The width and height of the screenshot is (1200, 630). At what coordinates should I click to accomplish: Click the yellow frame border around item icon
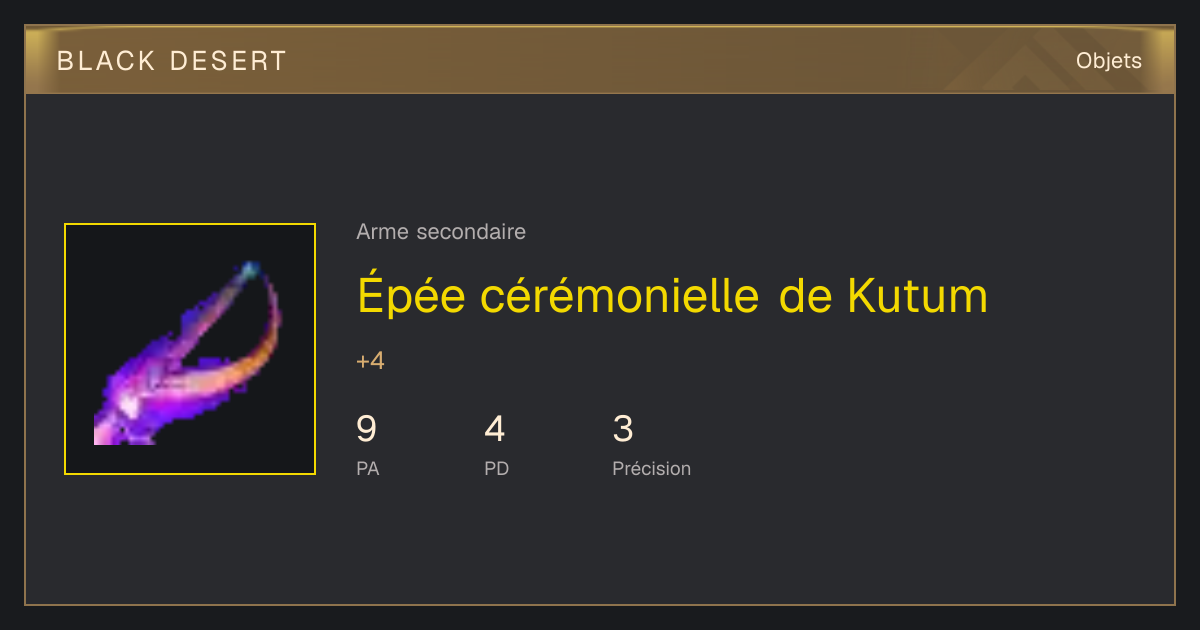[x=190, y=224]
